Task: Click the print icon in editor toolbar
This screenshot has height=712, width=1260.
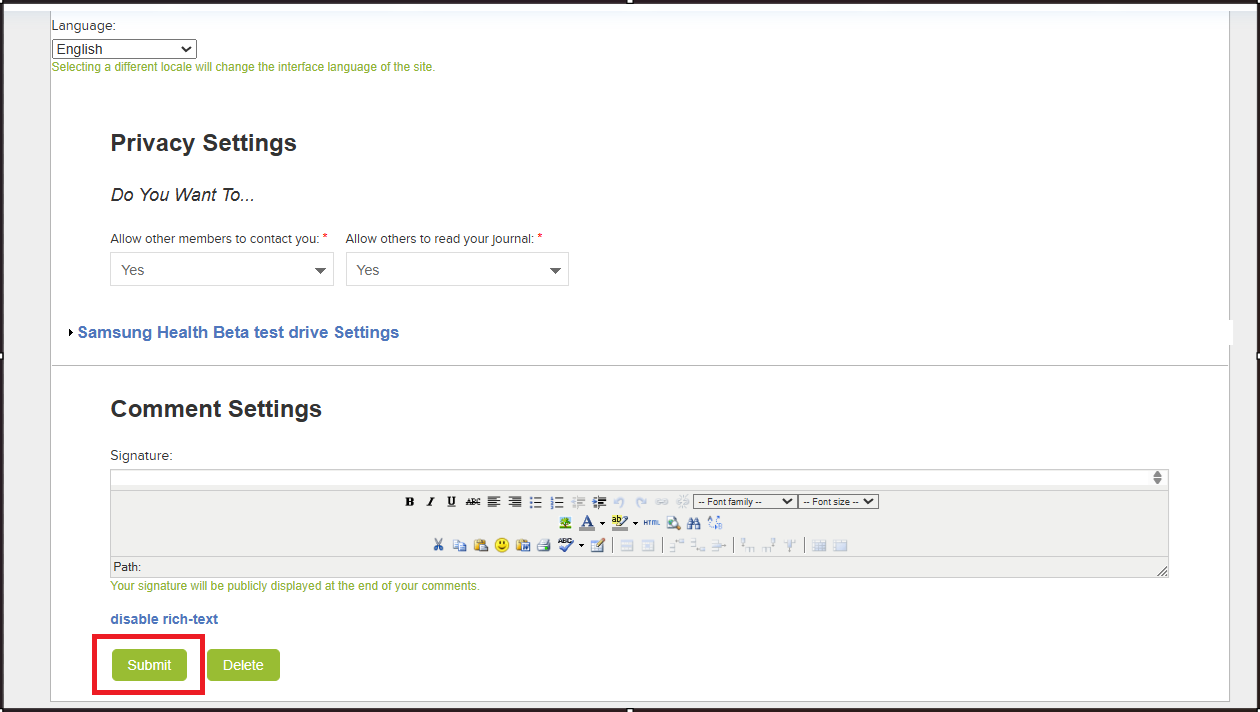Action: 543,546
